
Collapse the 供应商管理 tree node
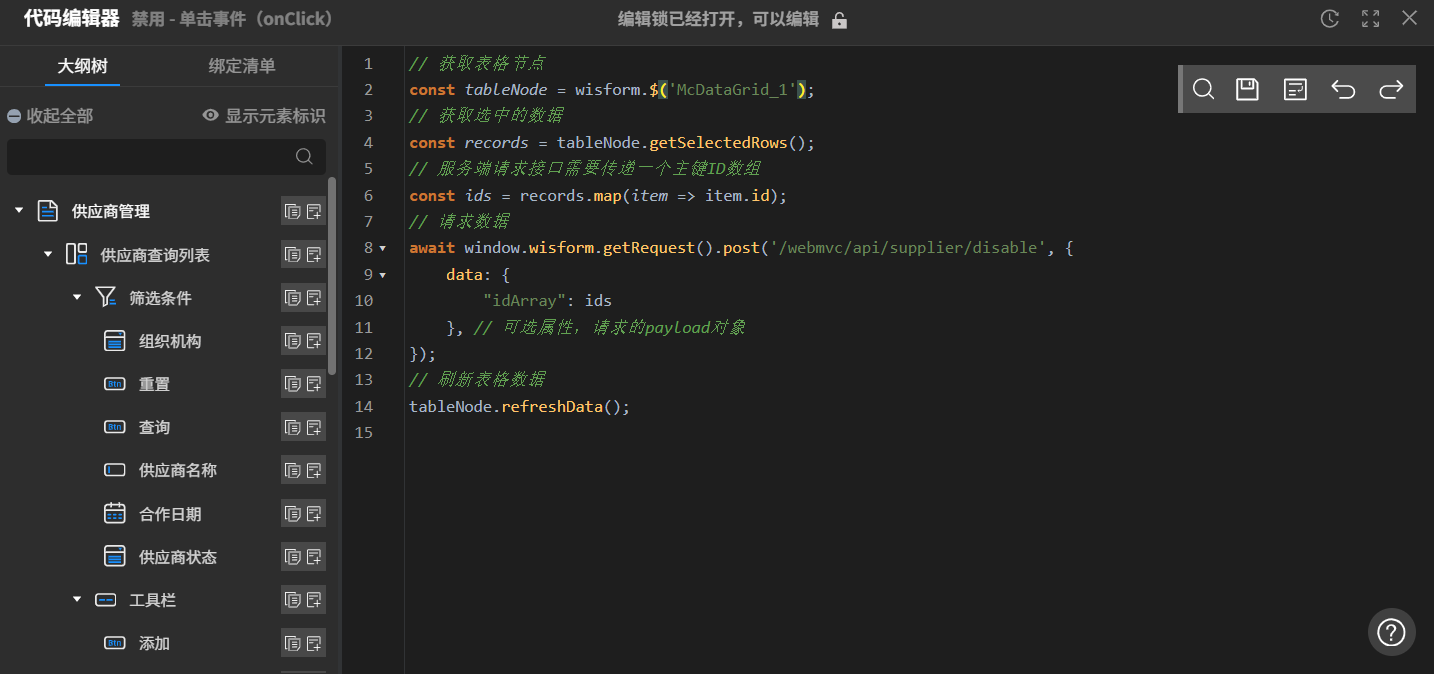(18, 211)
